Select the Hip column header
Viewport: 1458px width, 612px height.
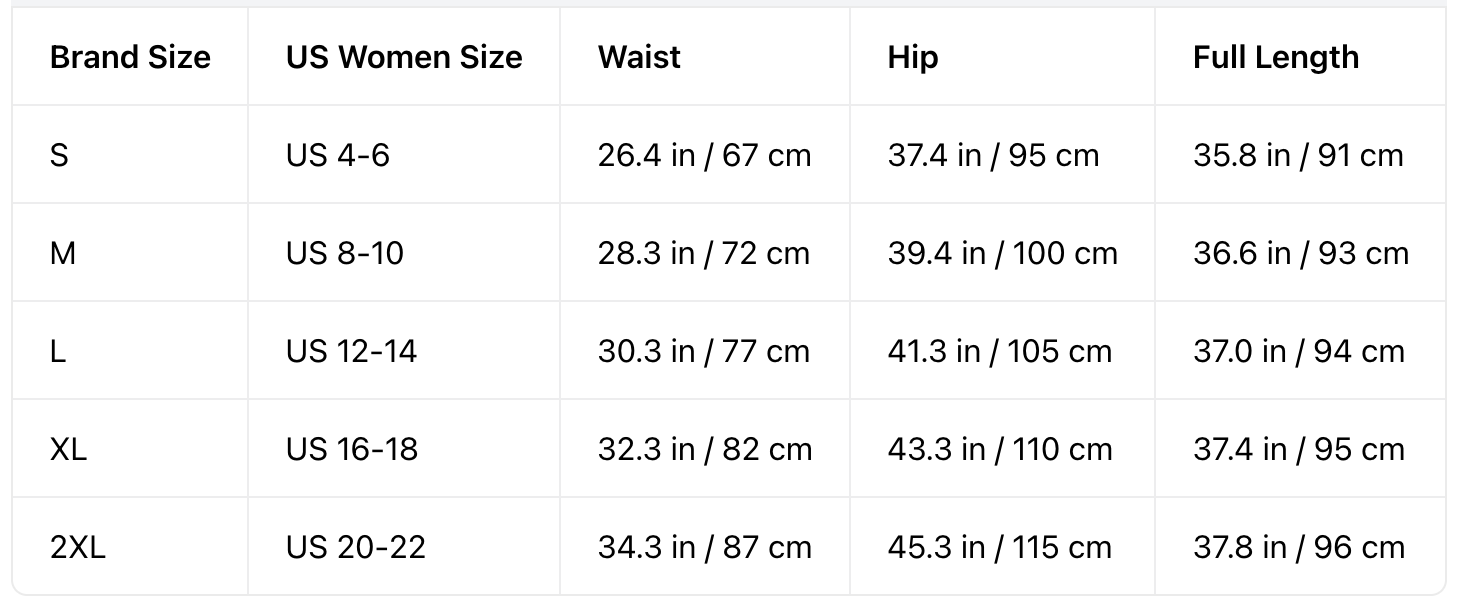coord(913,57)
